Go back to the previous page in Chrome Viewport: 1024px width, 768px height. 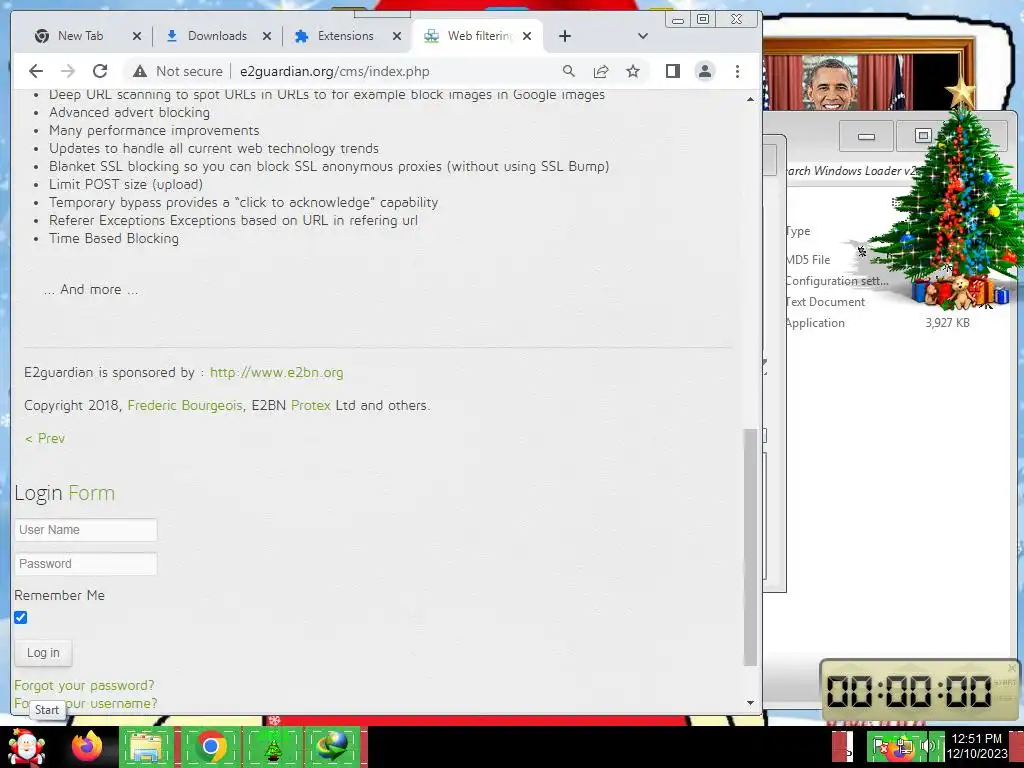36,71
